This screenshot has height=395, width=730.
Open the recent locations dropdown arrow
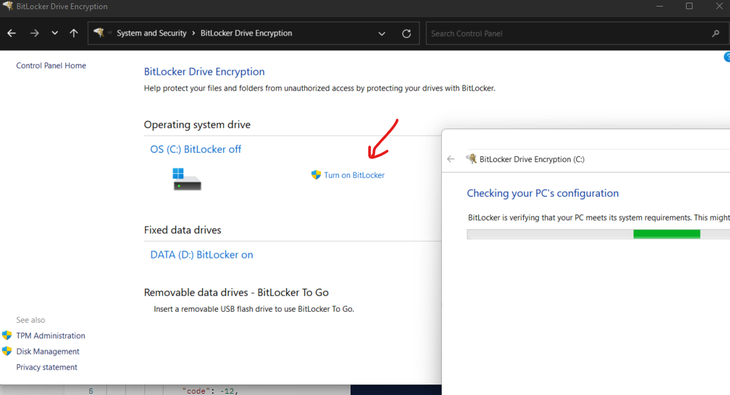54,33
